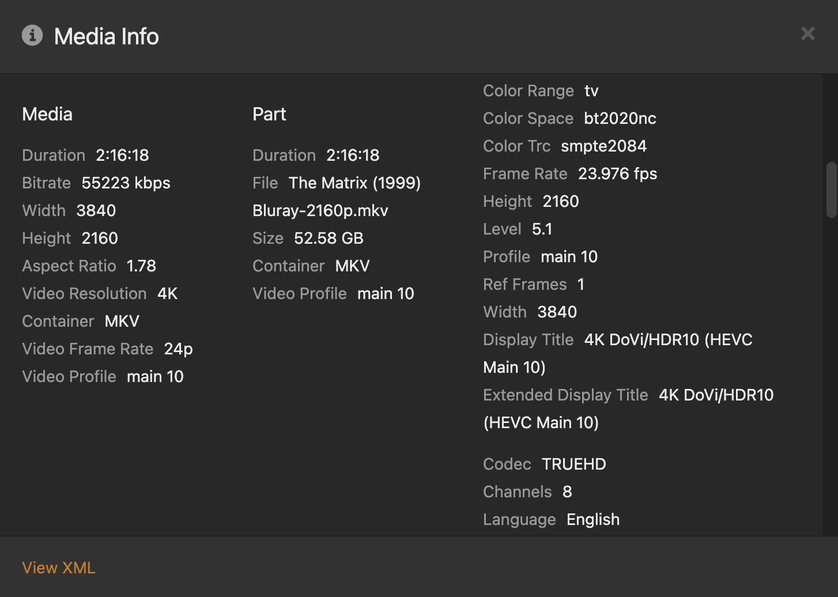
Task: Click the Channels 8 value
Action: click(x=567, y=492)
